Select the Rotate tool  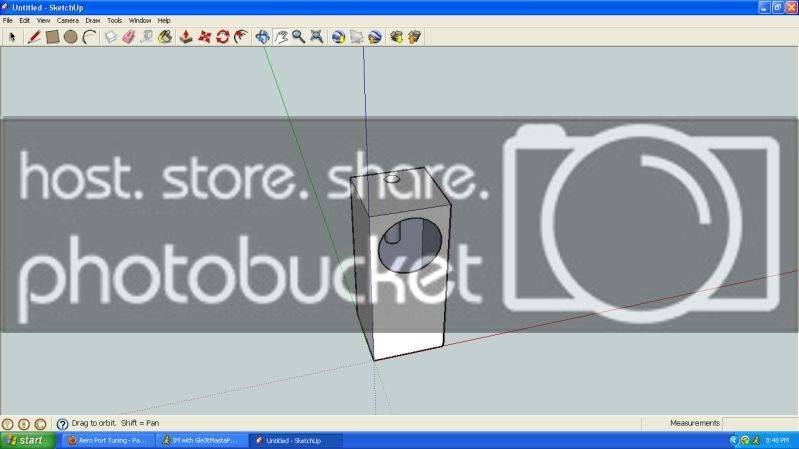pos(222,37)
